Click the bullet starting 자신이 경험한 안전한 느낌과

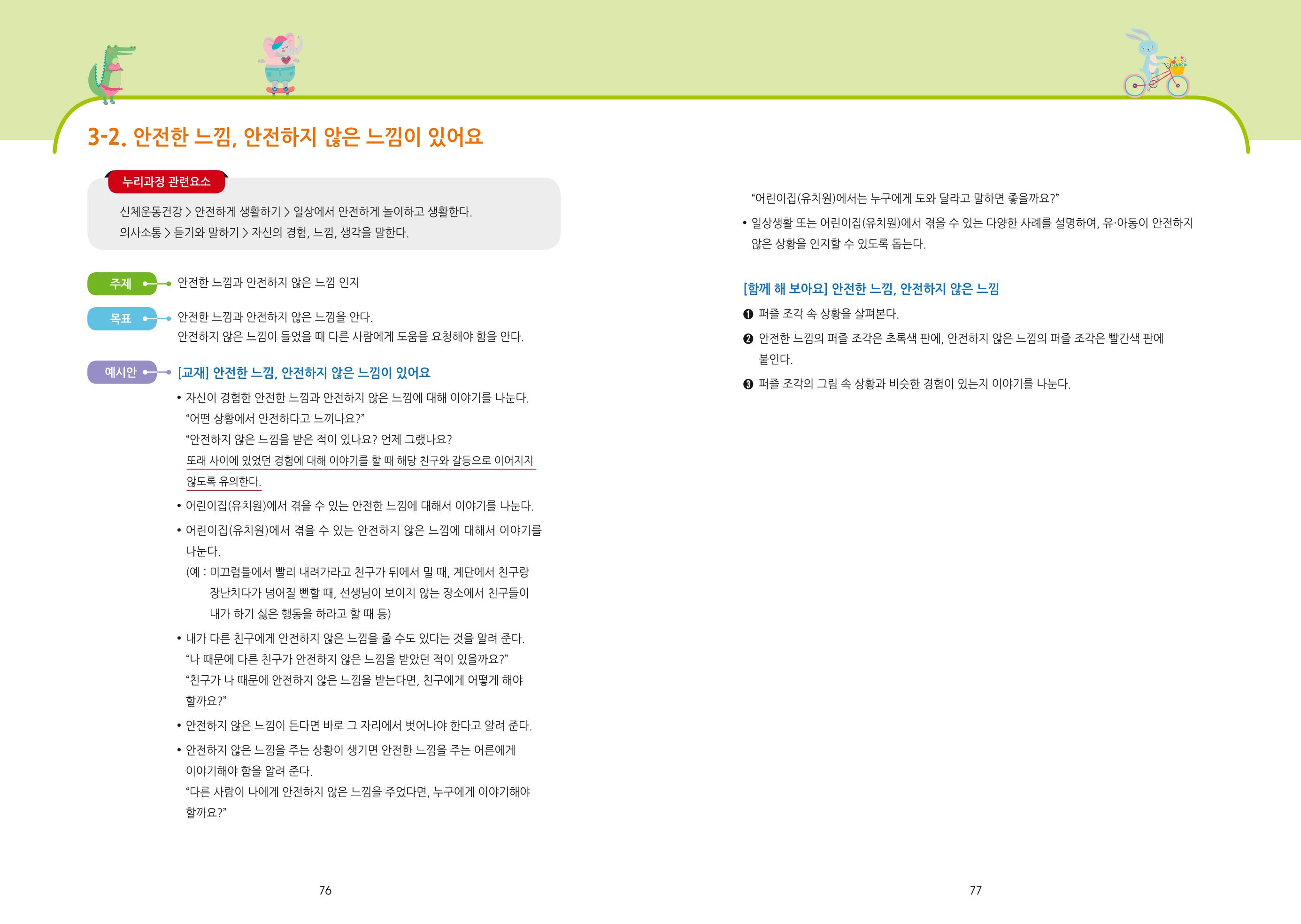click(353, 398)
